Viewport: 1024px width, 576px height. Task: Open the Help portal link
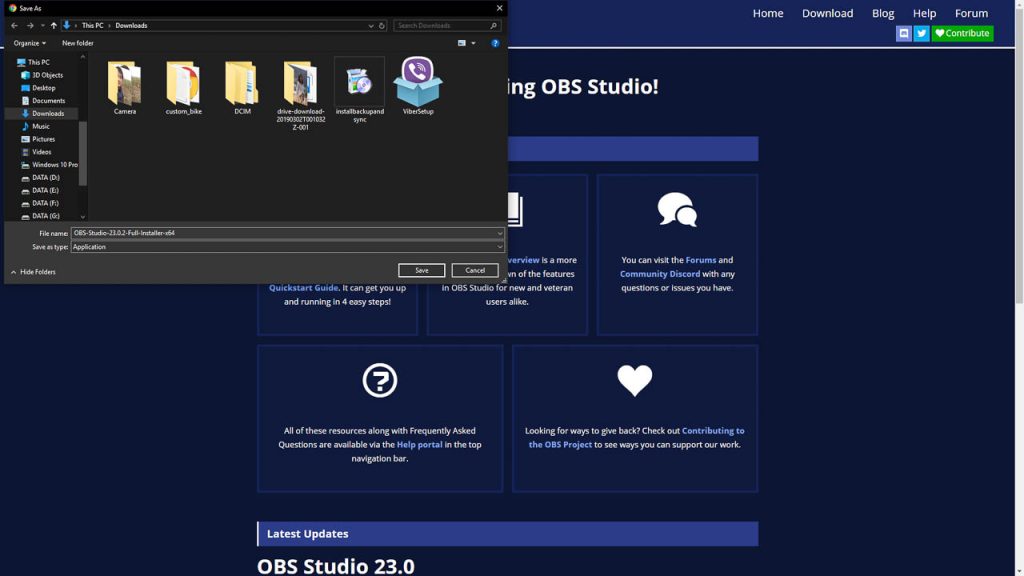(x=419, y=445)
